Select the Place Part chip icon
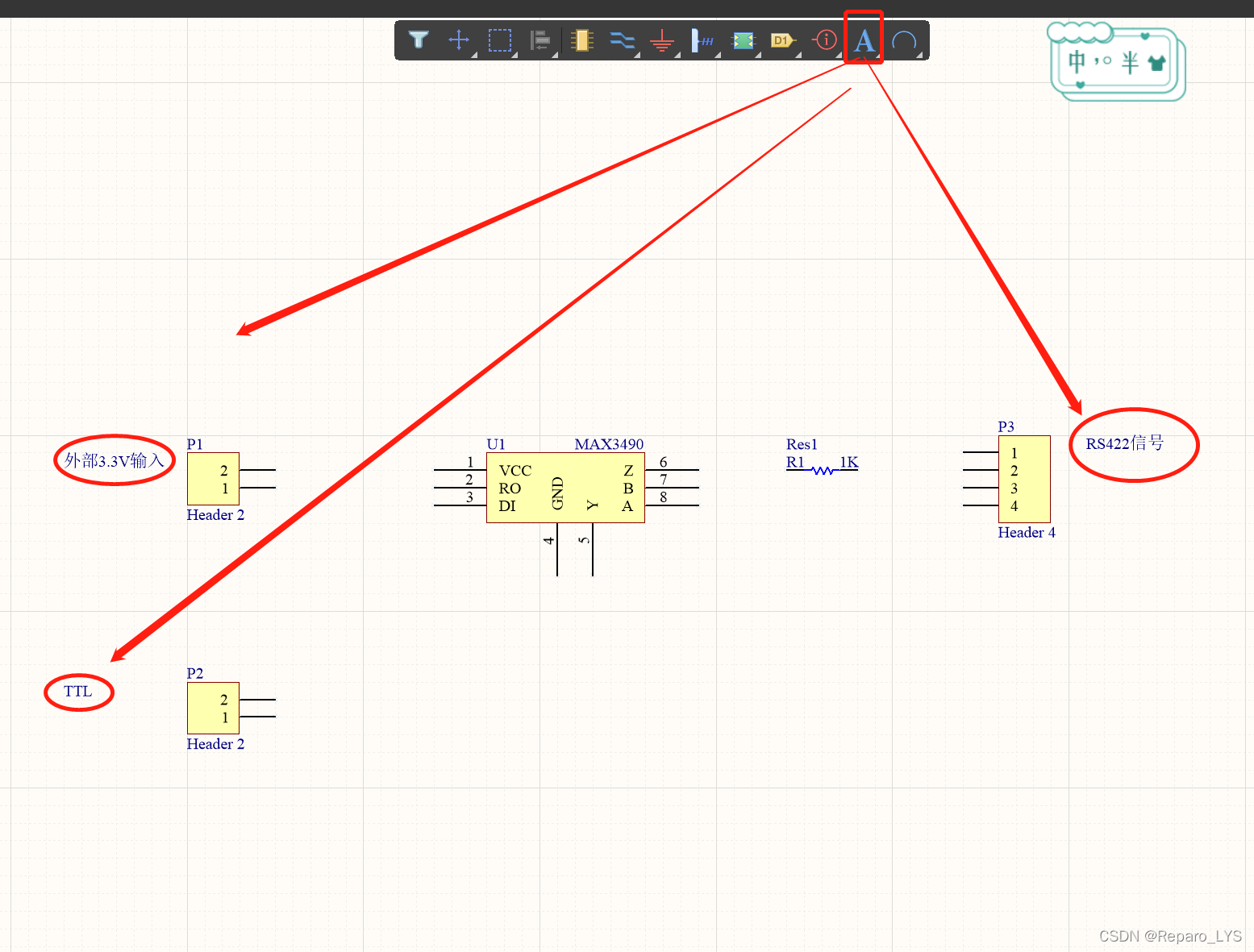The width and height of the screenshot is (1254, 952). pyautogui.click(x=581, y=39)
